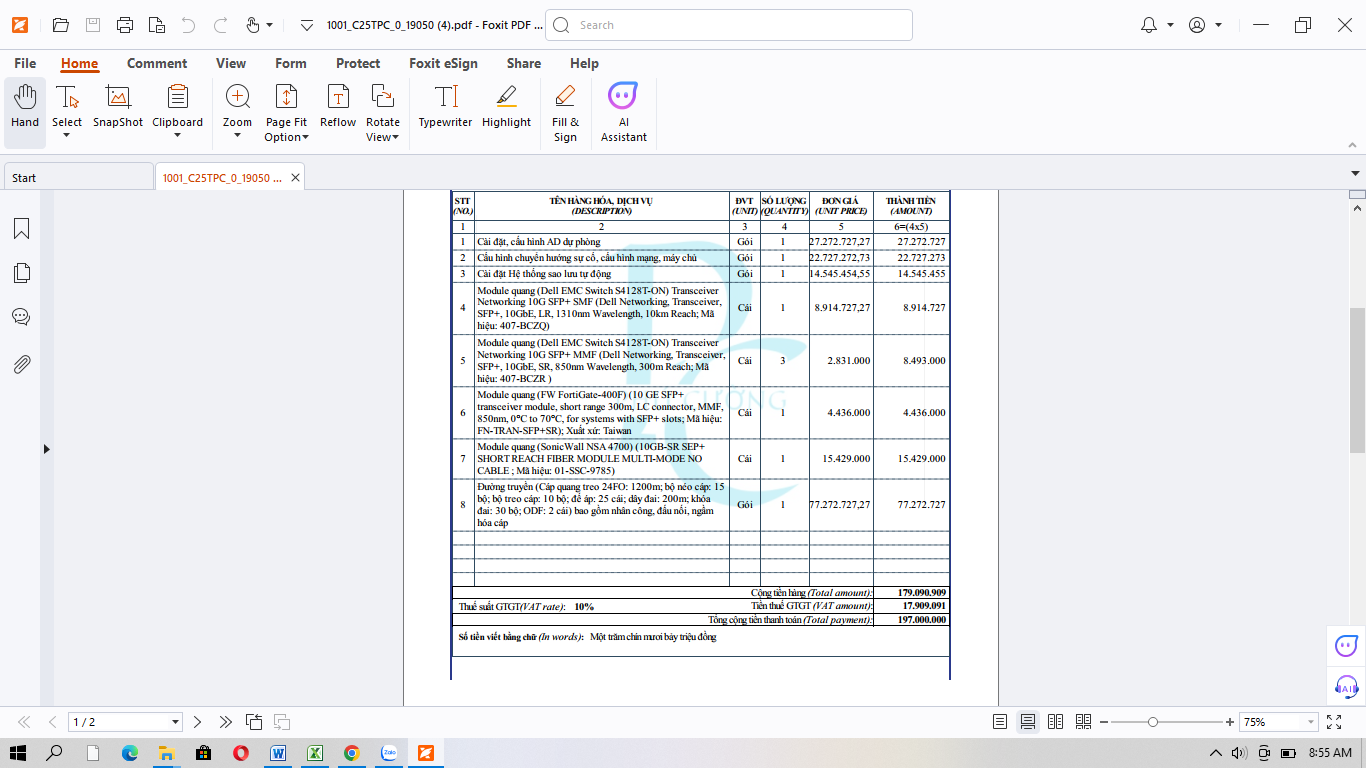The width and height of the screenshot is (1366, 768).
Task: Expand the Rotate View dropdown
Action: point(382,137)
